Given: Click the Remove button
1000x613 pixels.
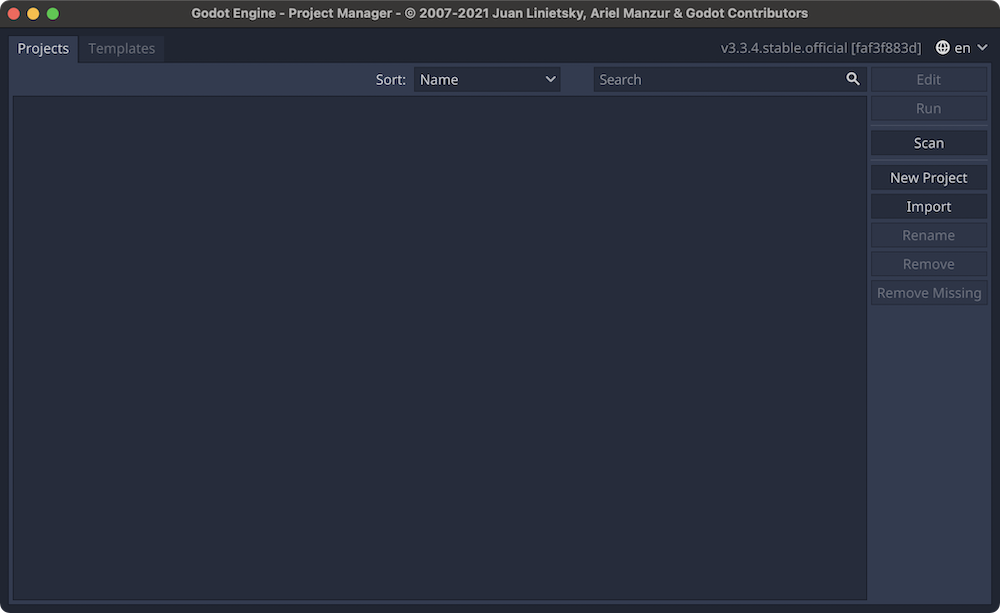Looking at the screenshot, I should click(x=929, y=264).
